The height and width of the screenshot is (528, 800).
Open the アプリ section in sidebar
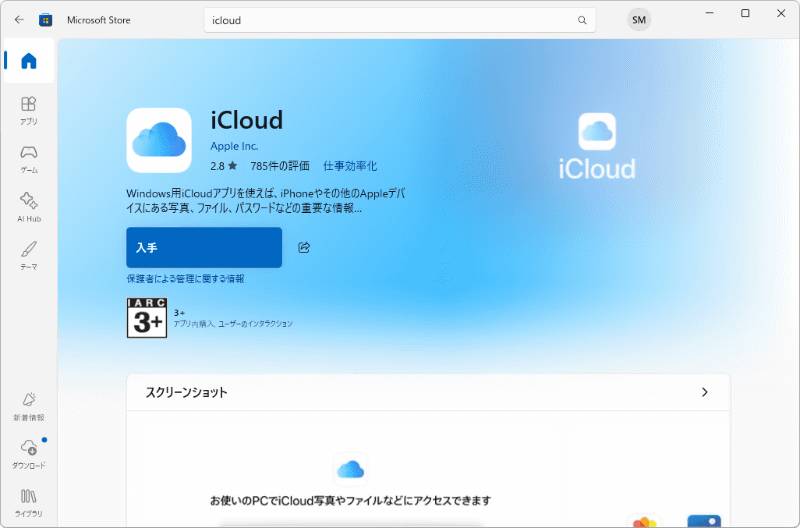coord(29,110)
